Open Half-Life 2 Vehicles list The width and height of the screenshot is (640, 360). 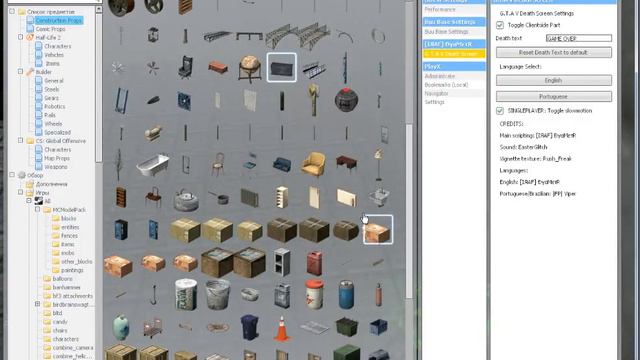[x=54, y=55]
